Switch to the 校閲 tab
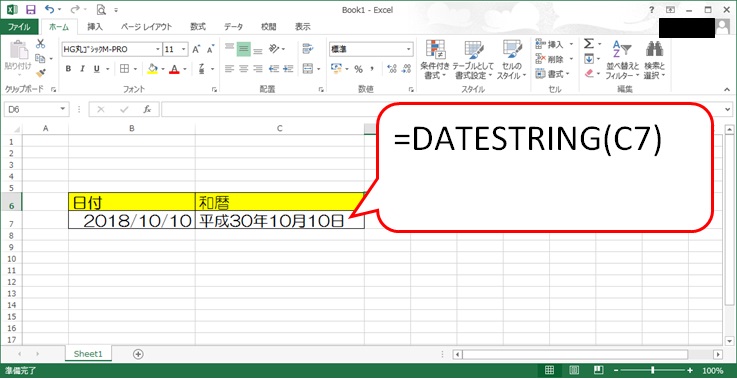 [x=269, y=27]
